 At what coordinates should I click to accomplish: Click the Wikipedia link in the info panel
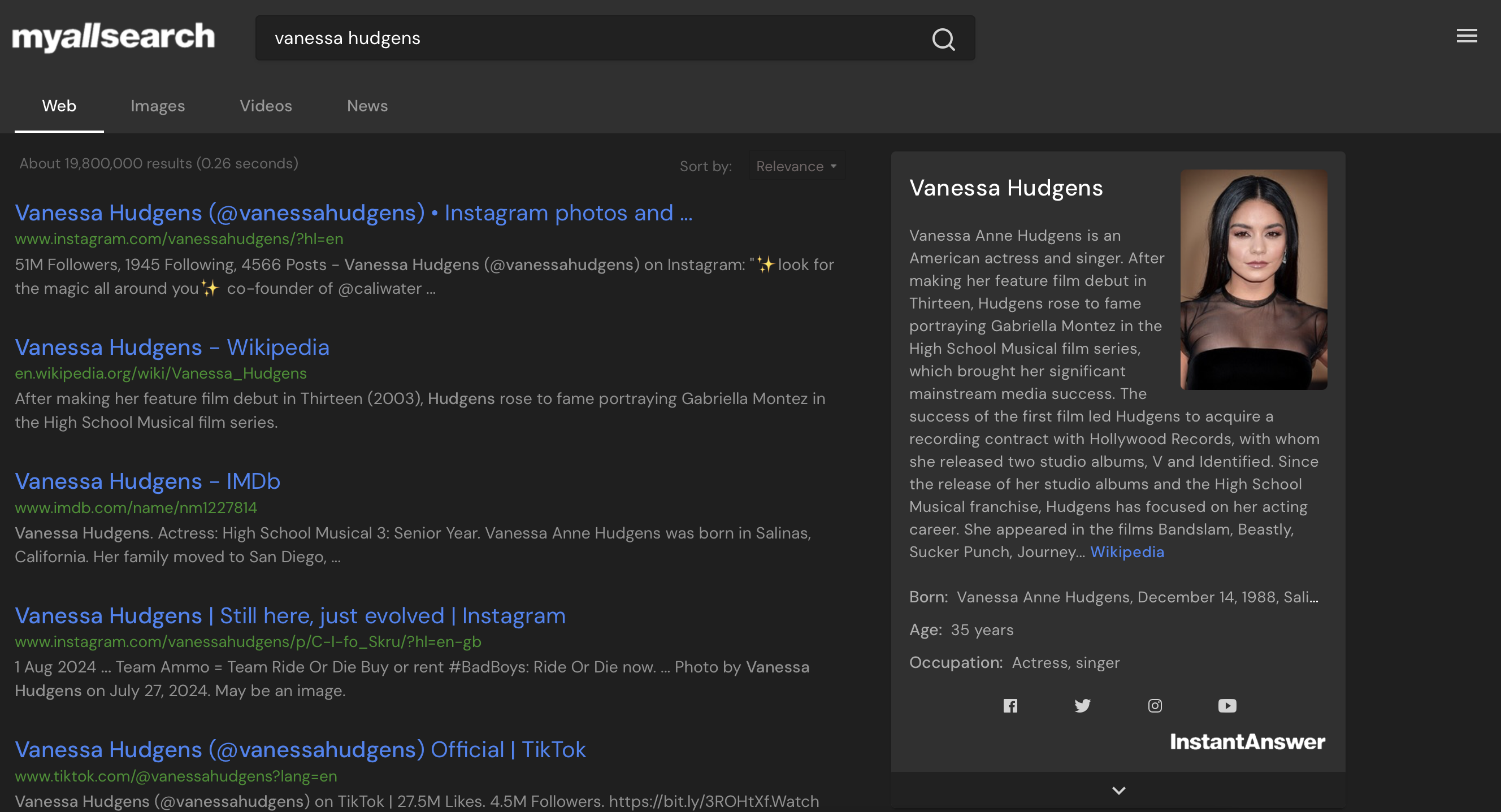click(1126, 552)
